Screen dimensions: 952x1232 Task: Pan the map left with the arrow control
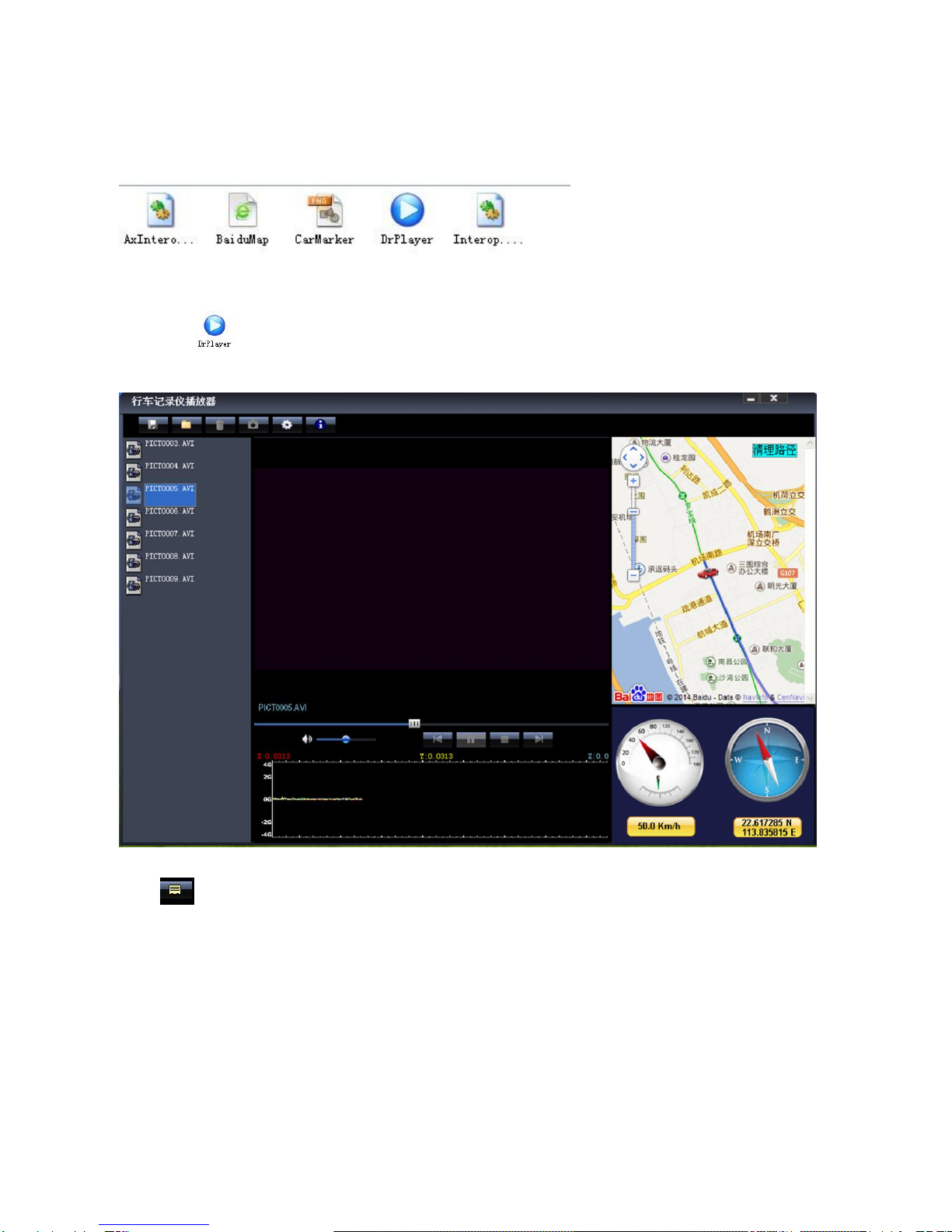(x=625, y=457)
